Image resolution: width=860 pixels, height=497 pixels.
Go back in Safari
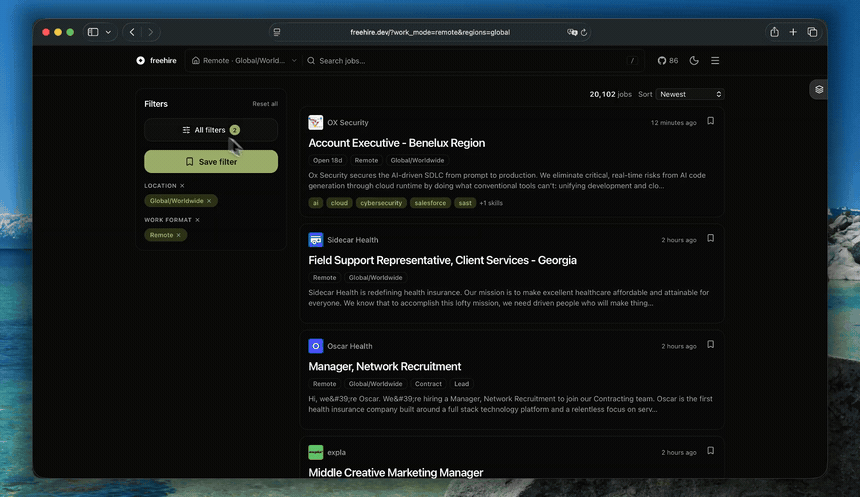pos(132,32)
